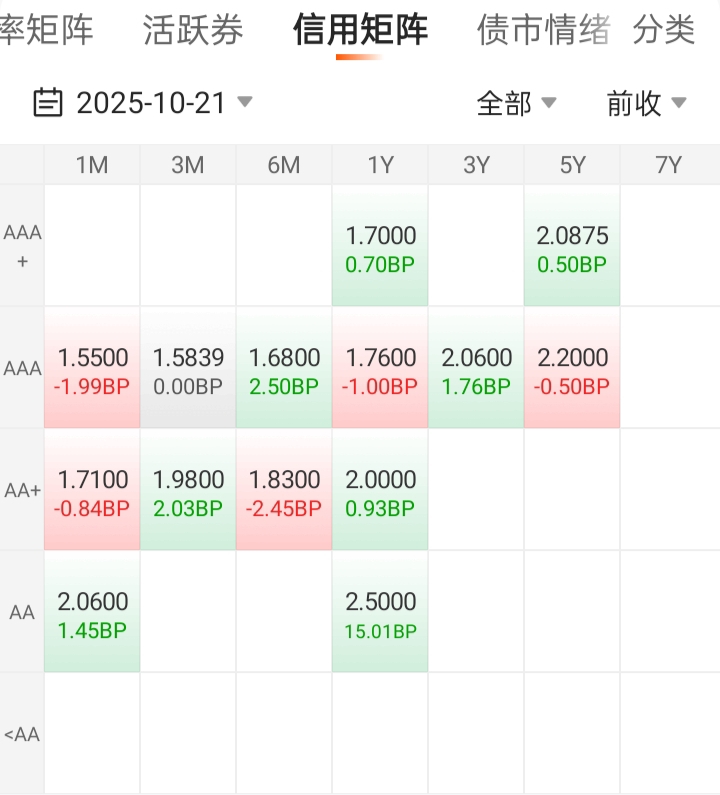Tap the AA+ 3M cell at 1.9800

point(188,493)
